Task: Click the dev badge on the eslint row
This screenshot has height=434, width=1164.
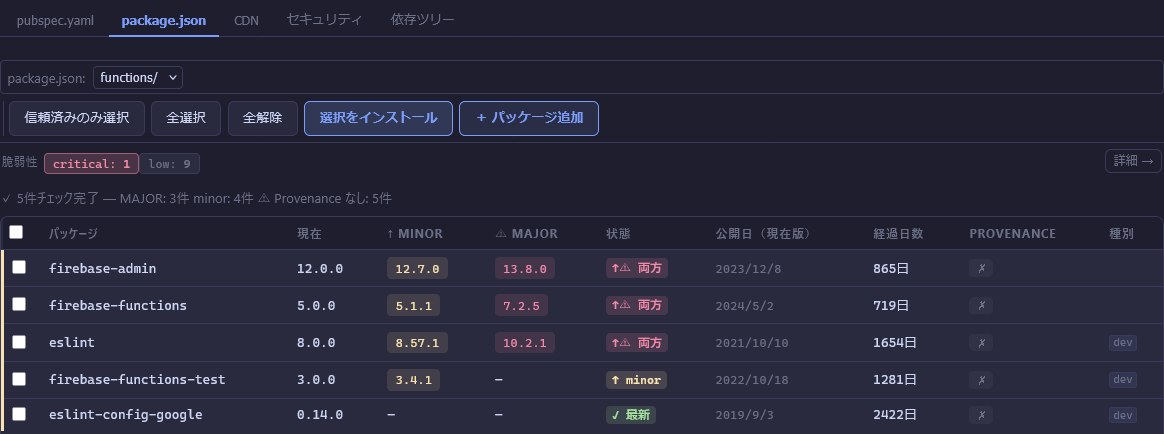Action: tap(1123, 342)
